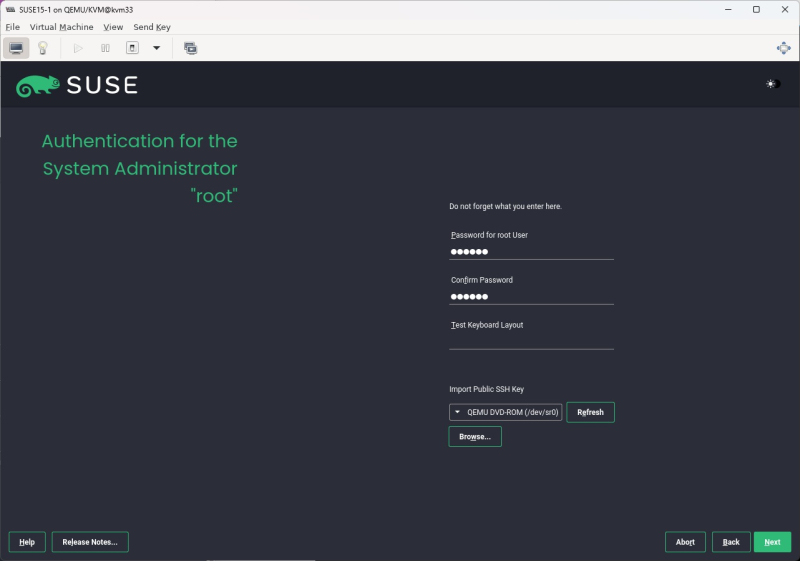
Task: Open the Send Key menu
Action: pyautogui.click(x=152, y=27)
